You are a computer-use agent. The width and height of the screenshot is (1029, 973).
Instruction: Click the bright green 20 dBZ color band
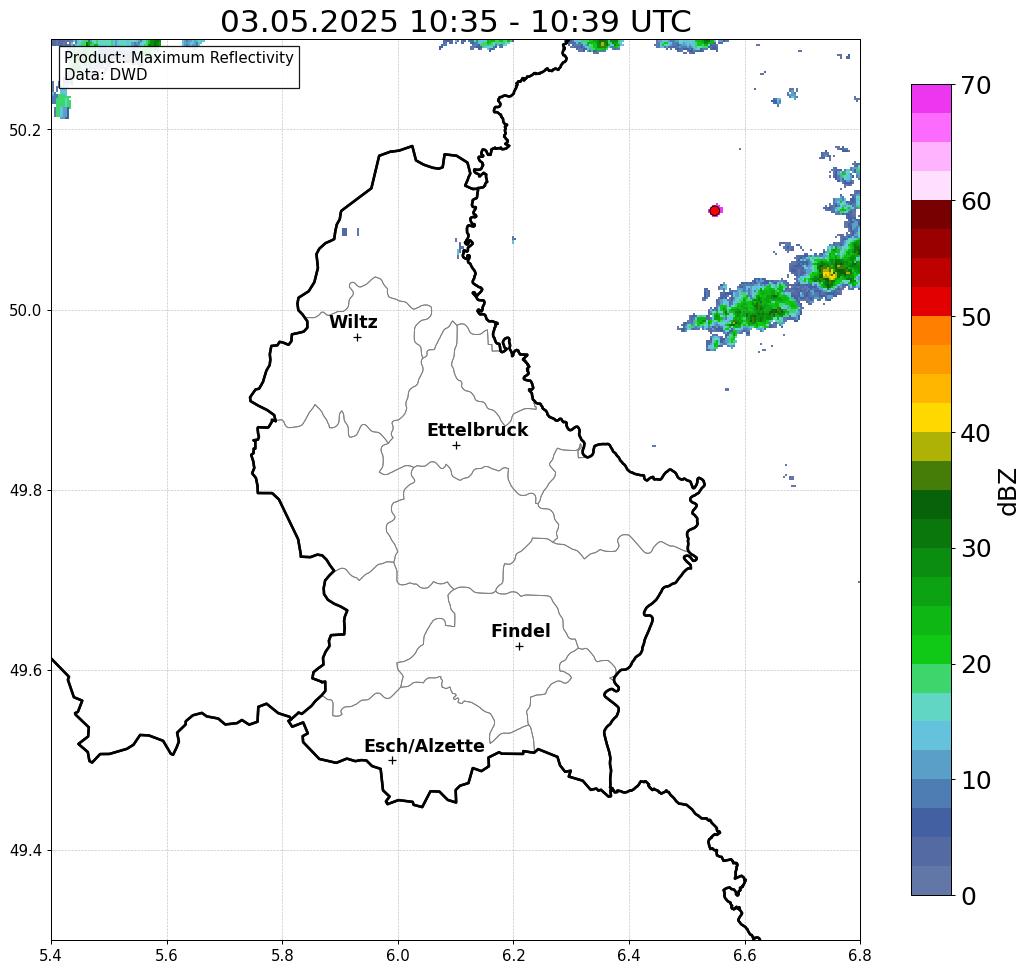pyautogui.click(x=931, y=650)
